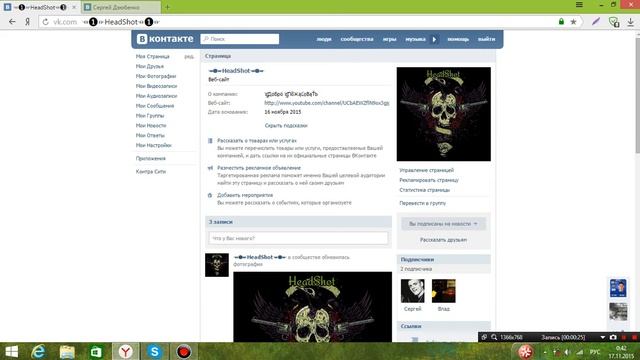Open музыка in VK header
Screen dimensions: 640x360
pos(416,39)
